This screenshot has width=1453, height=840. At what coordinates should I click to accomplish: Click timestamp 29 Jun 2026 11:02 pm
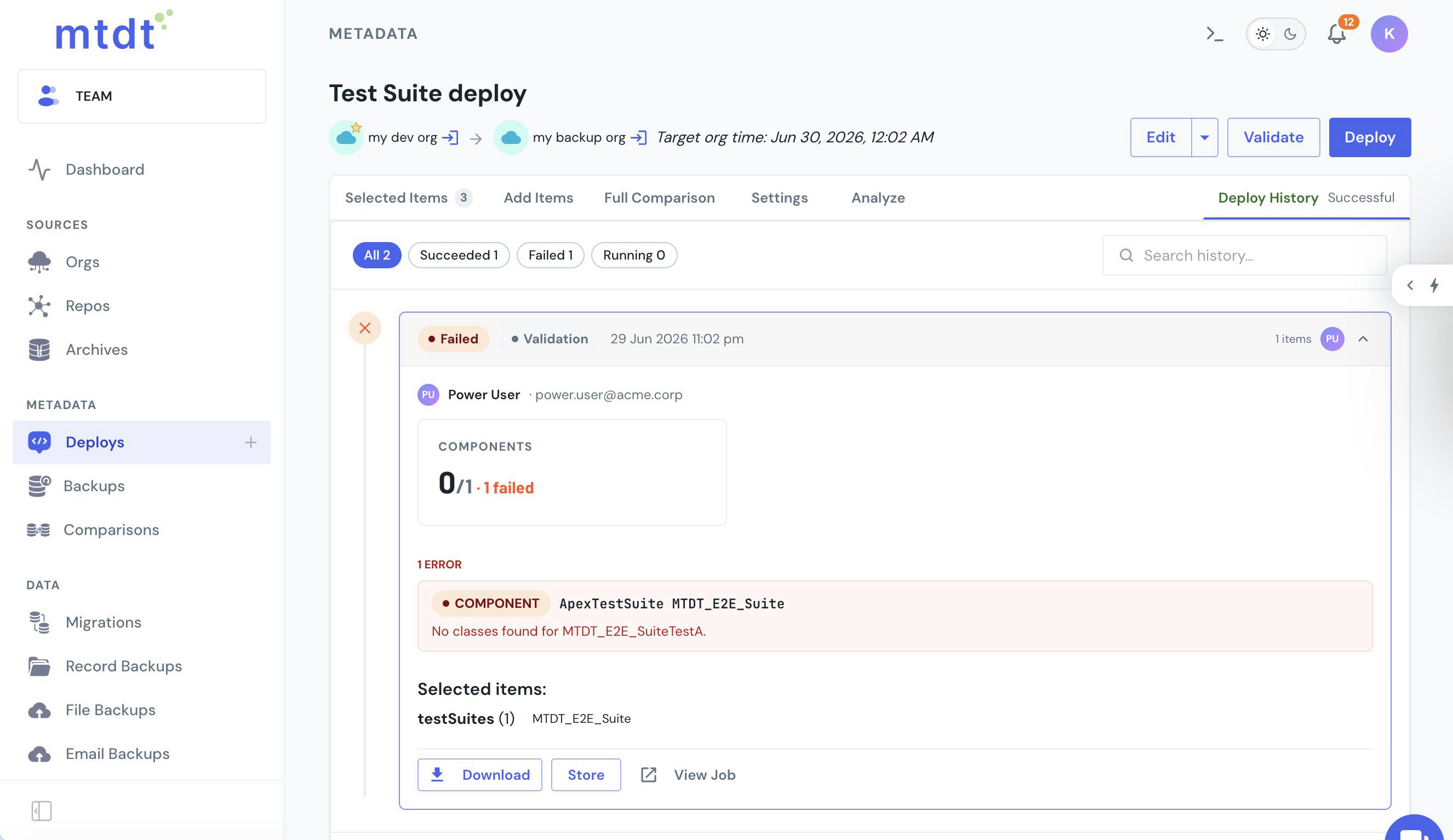pos(677,340)
